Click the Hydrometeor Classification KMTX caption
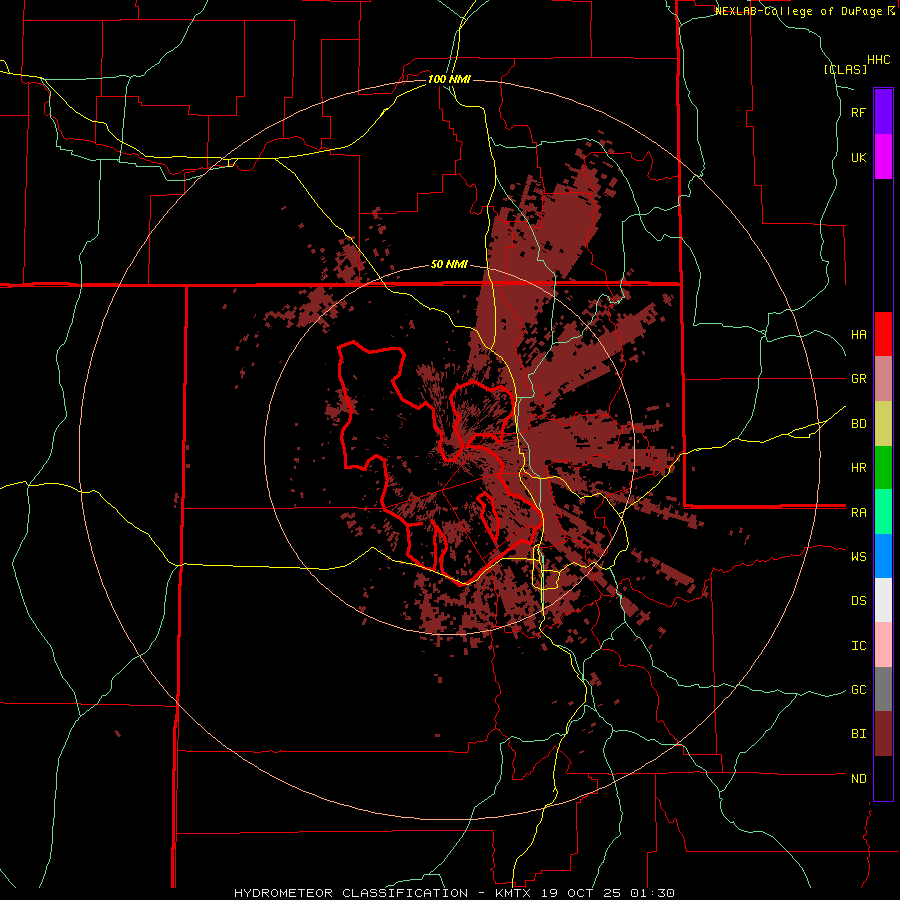 tap(454, 893)
